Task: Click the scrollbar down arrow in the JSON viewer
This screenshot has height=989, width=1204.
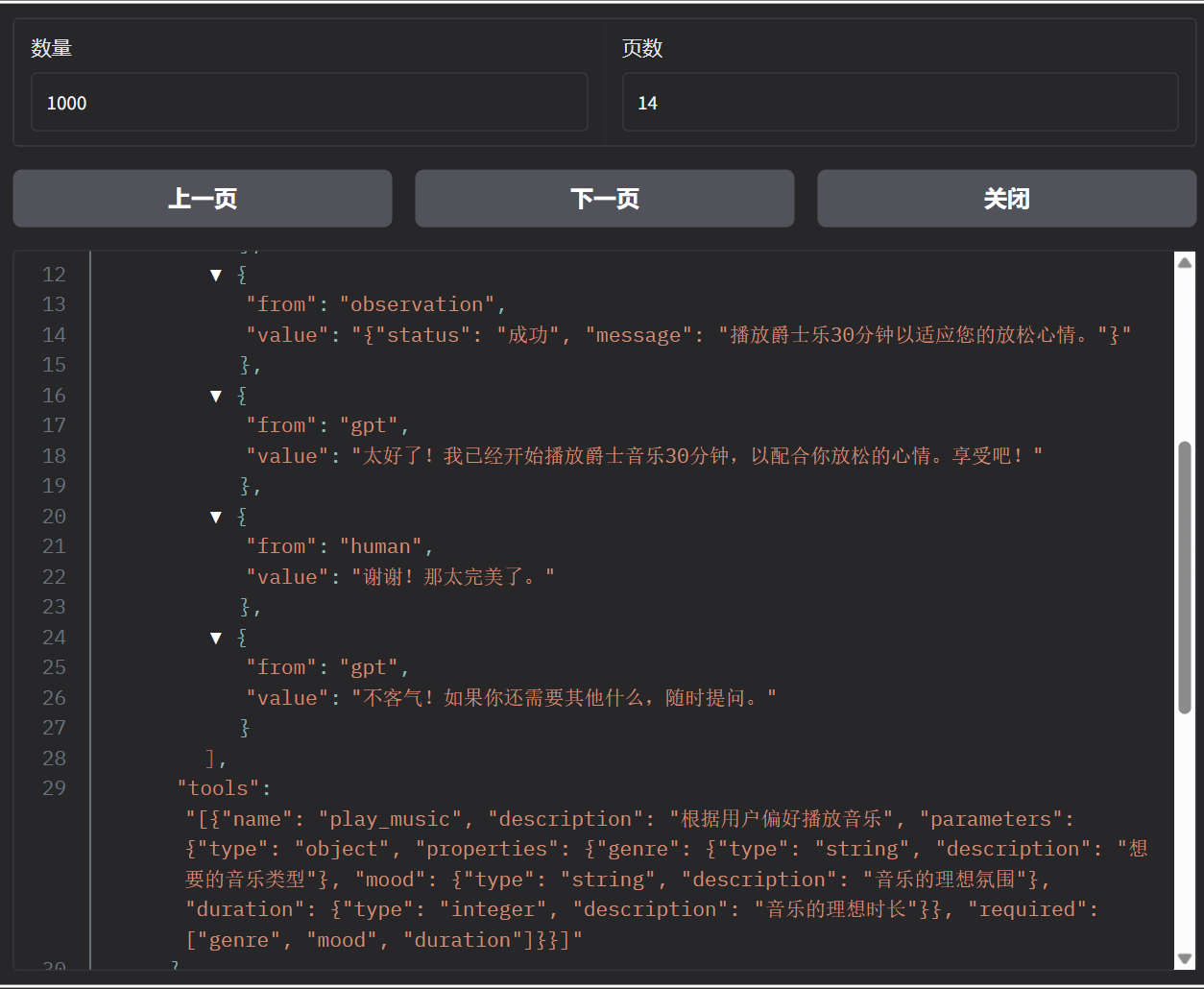Action: pyautogui.click(x=1185, y=958)
